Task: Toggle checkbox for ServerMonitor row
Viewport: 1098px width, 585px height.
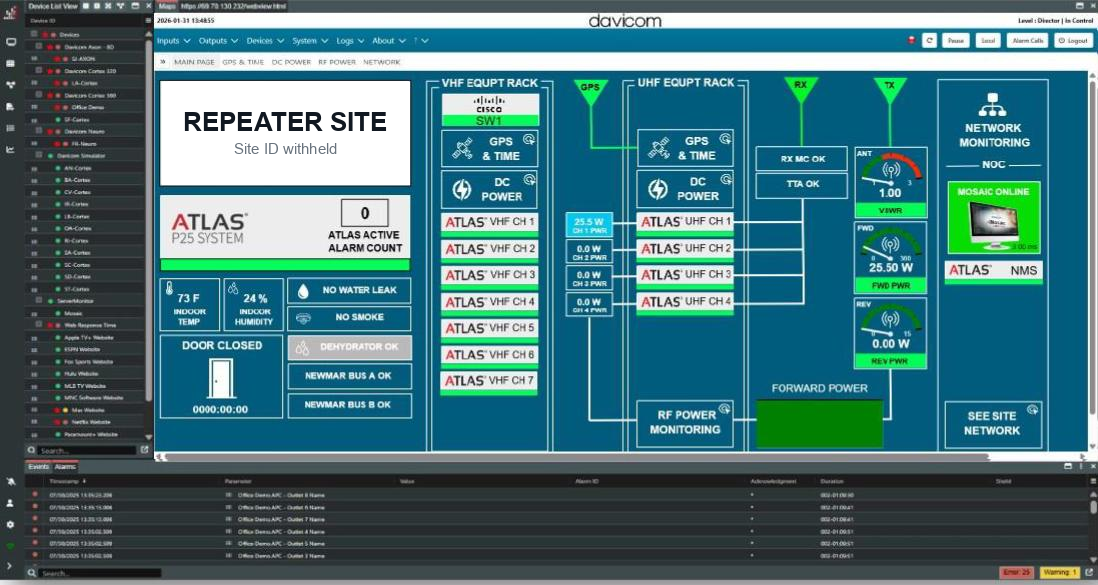Action: [x=39, y=301]
